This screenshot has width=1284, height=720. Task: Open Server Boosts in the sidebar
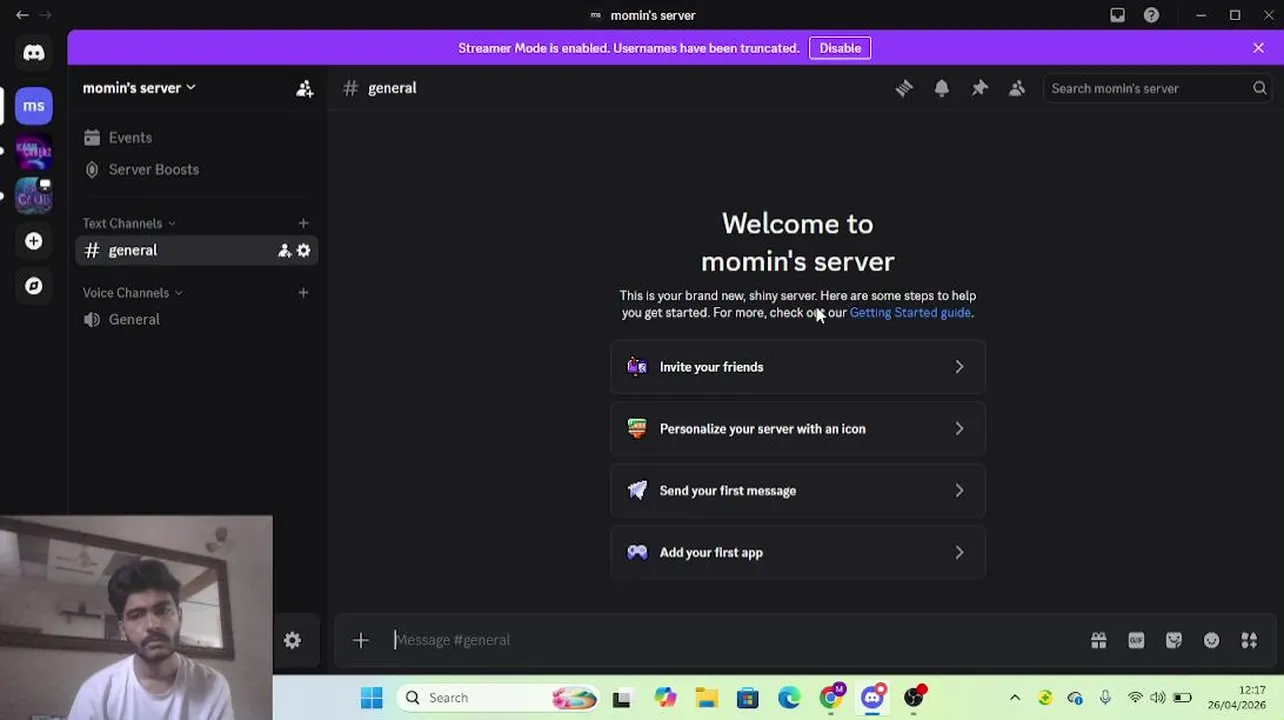tap(196, 170)
